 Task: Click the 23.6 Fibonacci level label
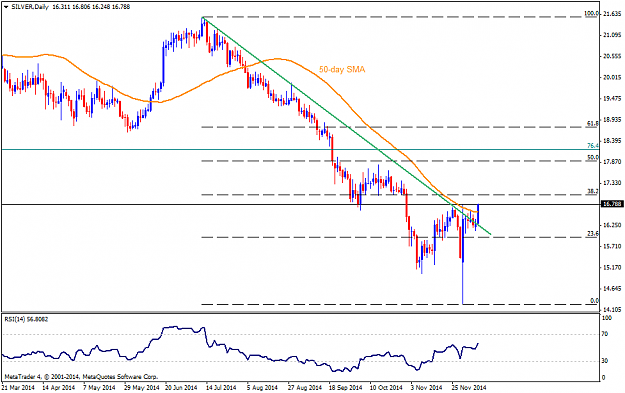coord(593,234)
